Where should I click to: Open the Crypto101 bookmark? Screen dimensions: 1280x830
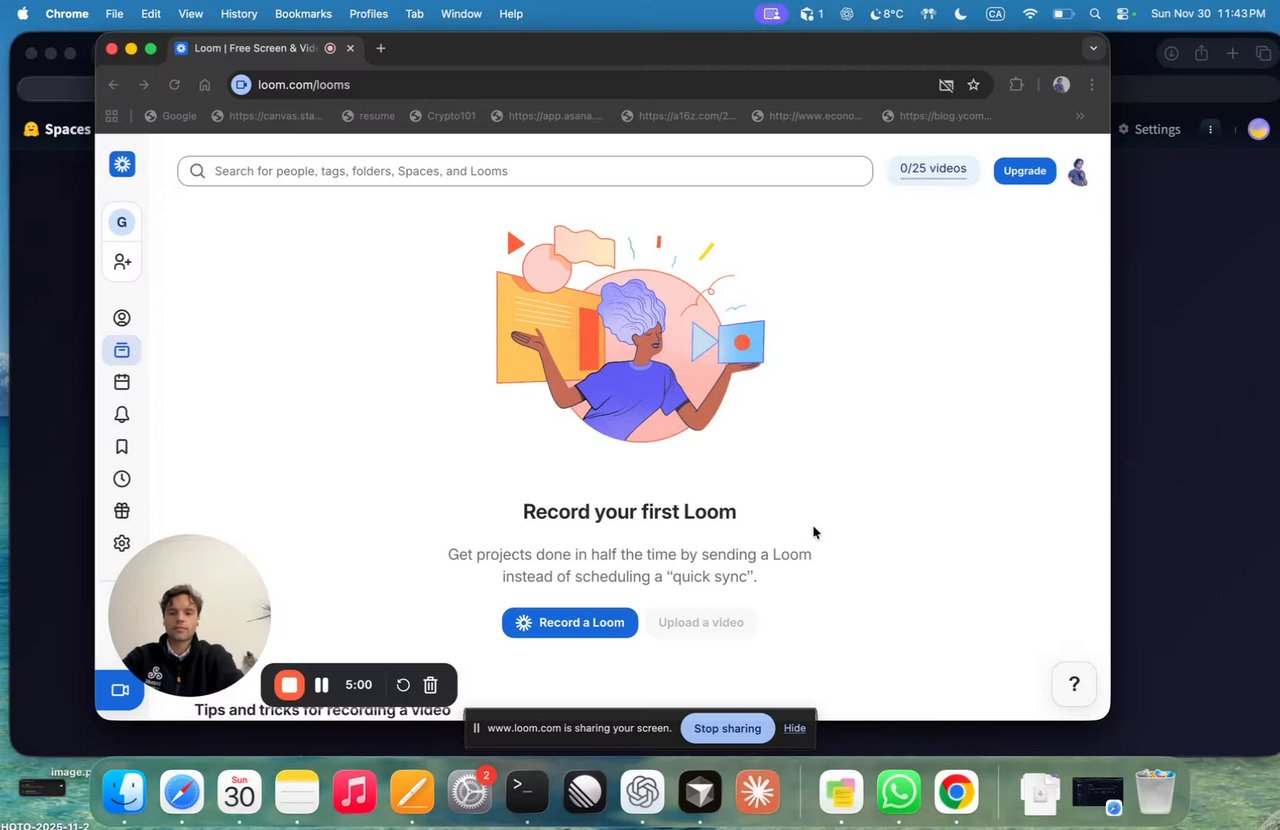point(441,116)
